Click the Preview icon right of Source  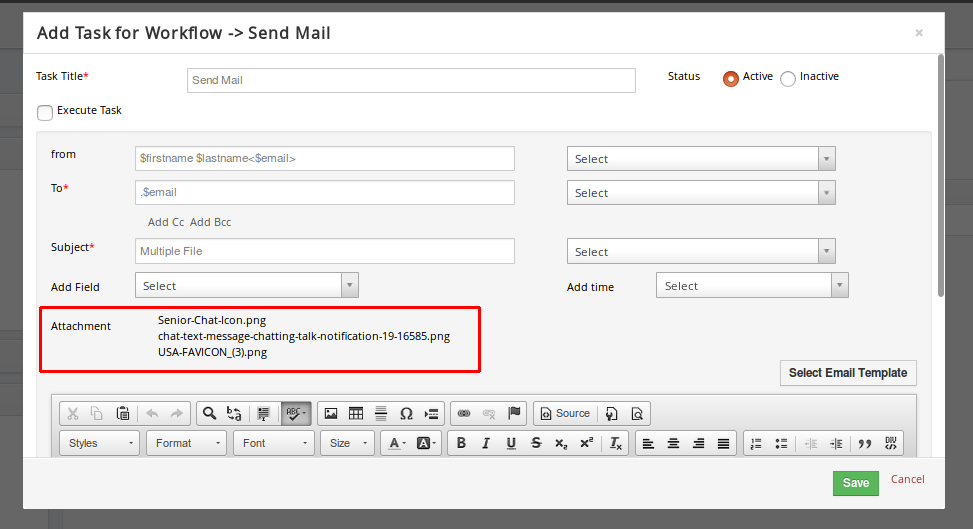click(637, 414)
